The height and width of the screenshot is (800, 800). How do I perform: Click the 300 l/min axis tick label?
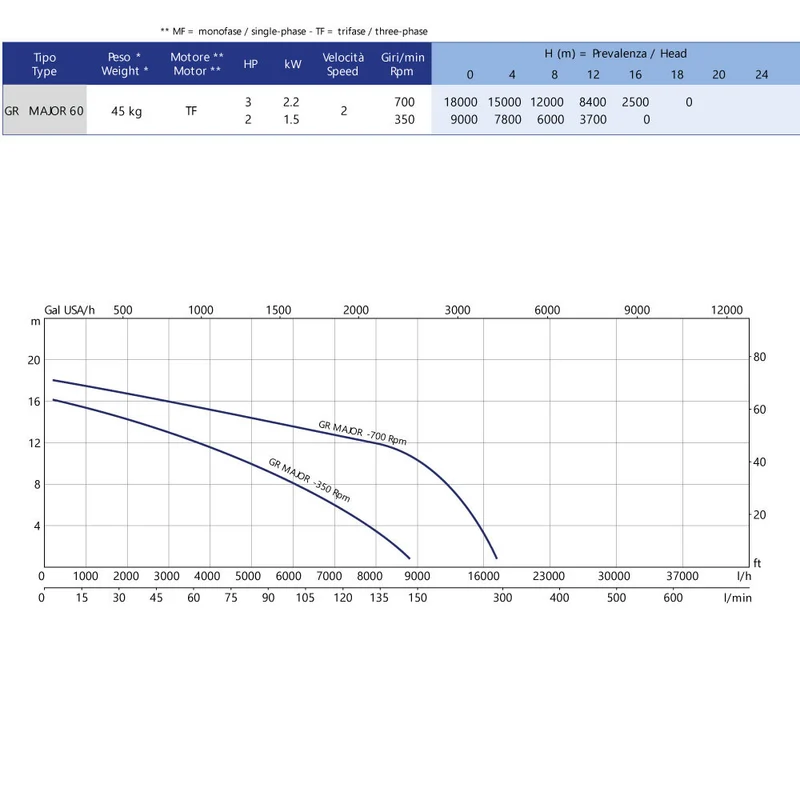502,597
